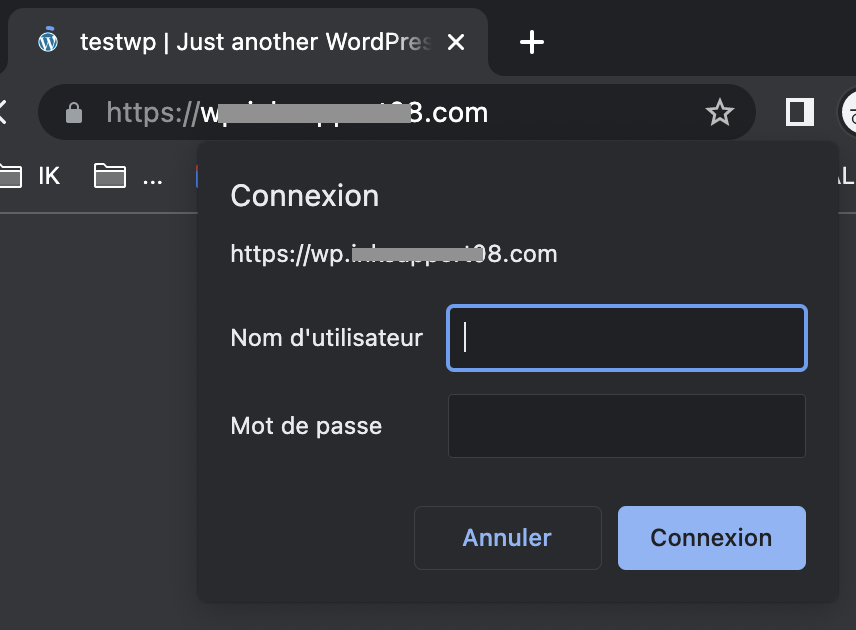Viewport: 856px width, 630px height.
Task: Cancel the login with Annuler
Action: (x=508, y=538)
